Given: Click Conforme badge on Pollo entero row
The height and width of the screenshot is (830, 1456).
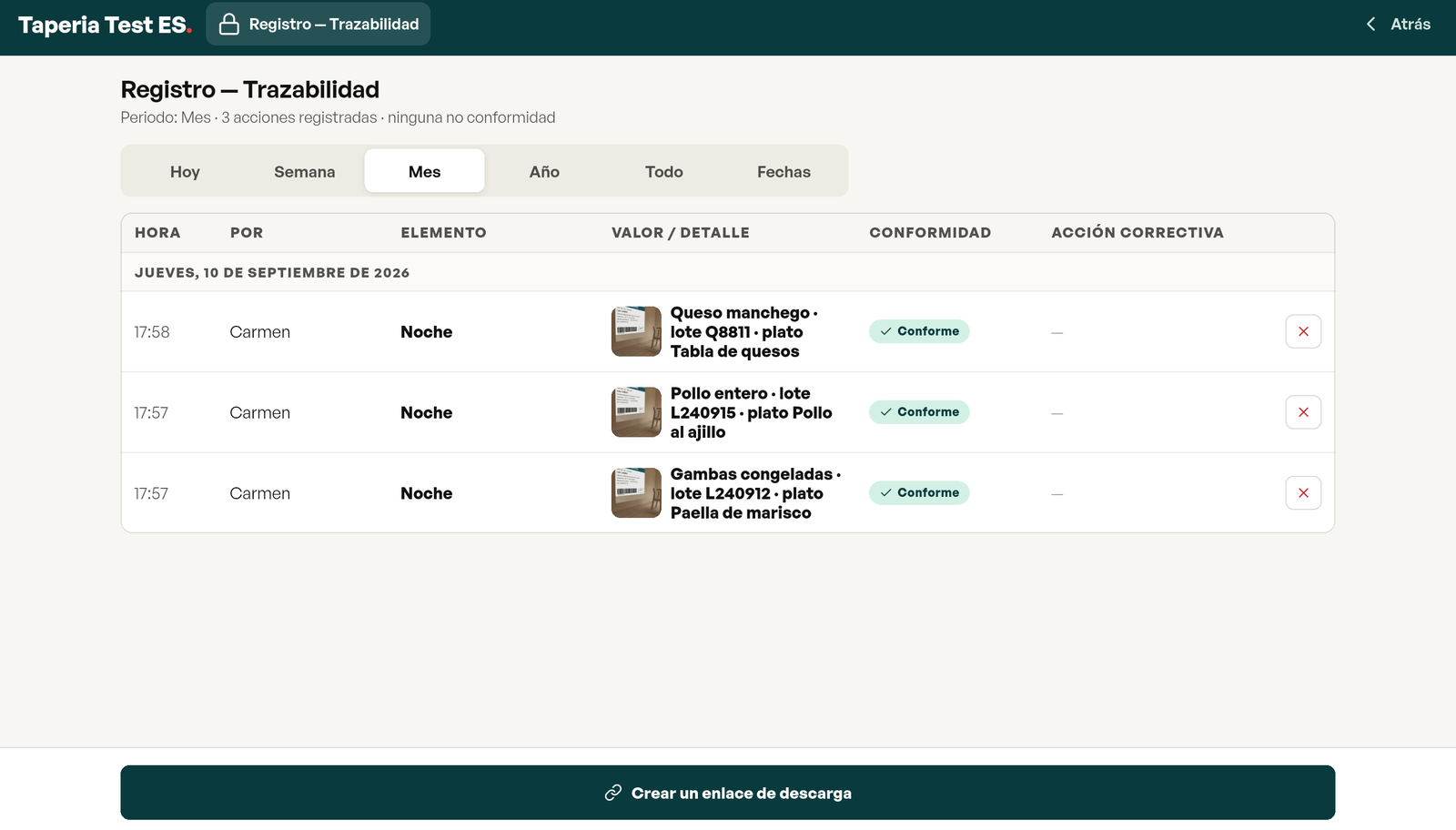Looking at the screenshot, I should [919, 412].
